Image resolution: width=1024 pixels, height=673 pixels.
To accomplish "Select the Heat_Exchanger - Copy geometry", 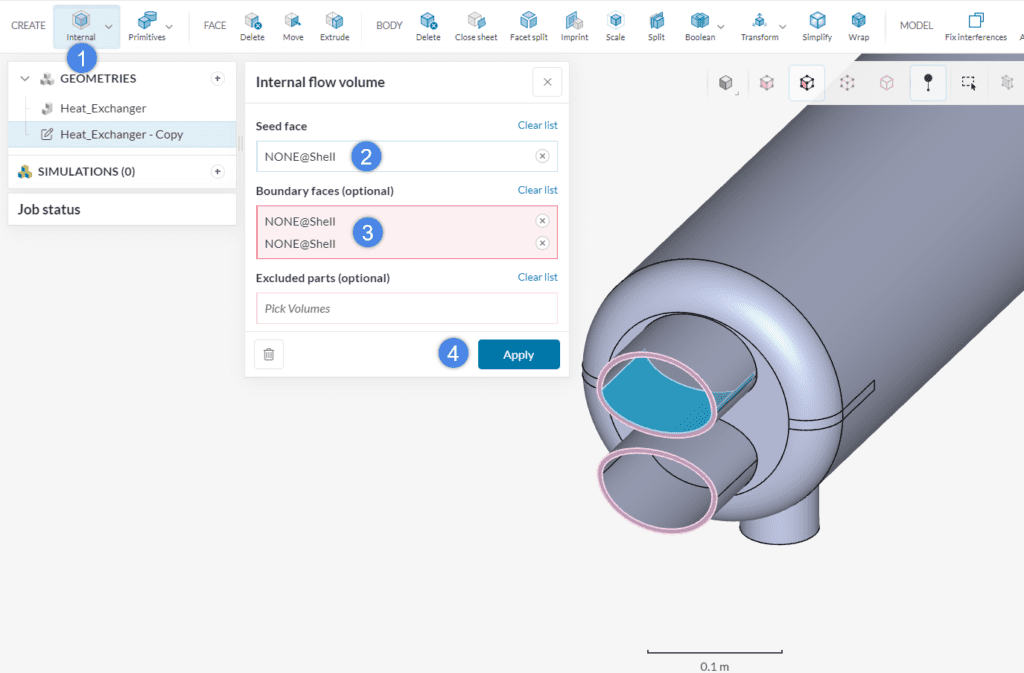I will [x=120, y=134].
